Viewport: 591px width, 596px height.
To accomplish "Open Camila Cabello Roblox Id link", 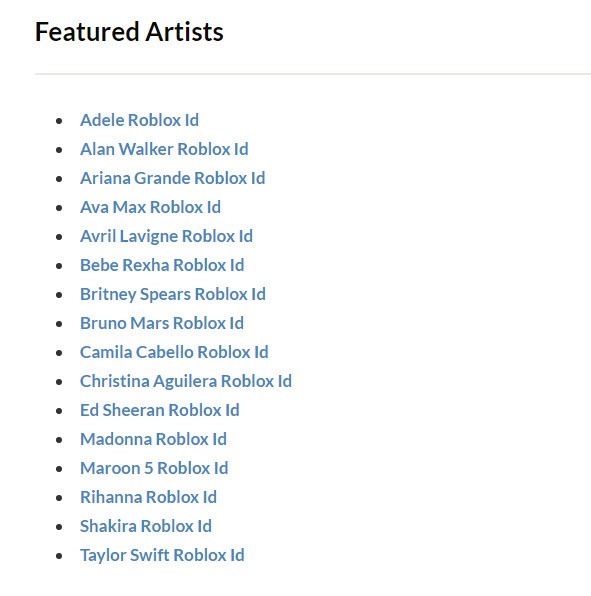I will click(174, 352).
